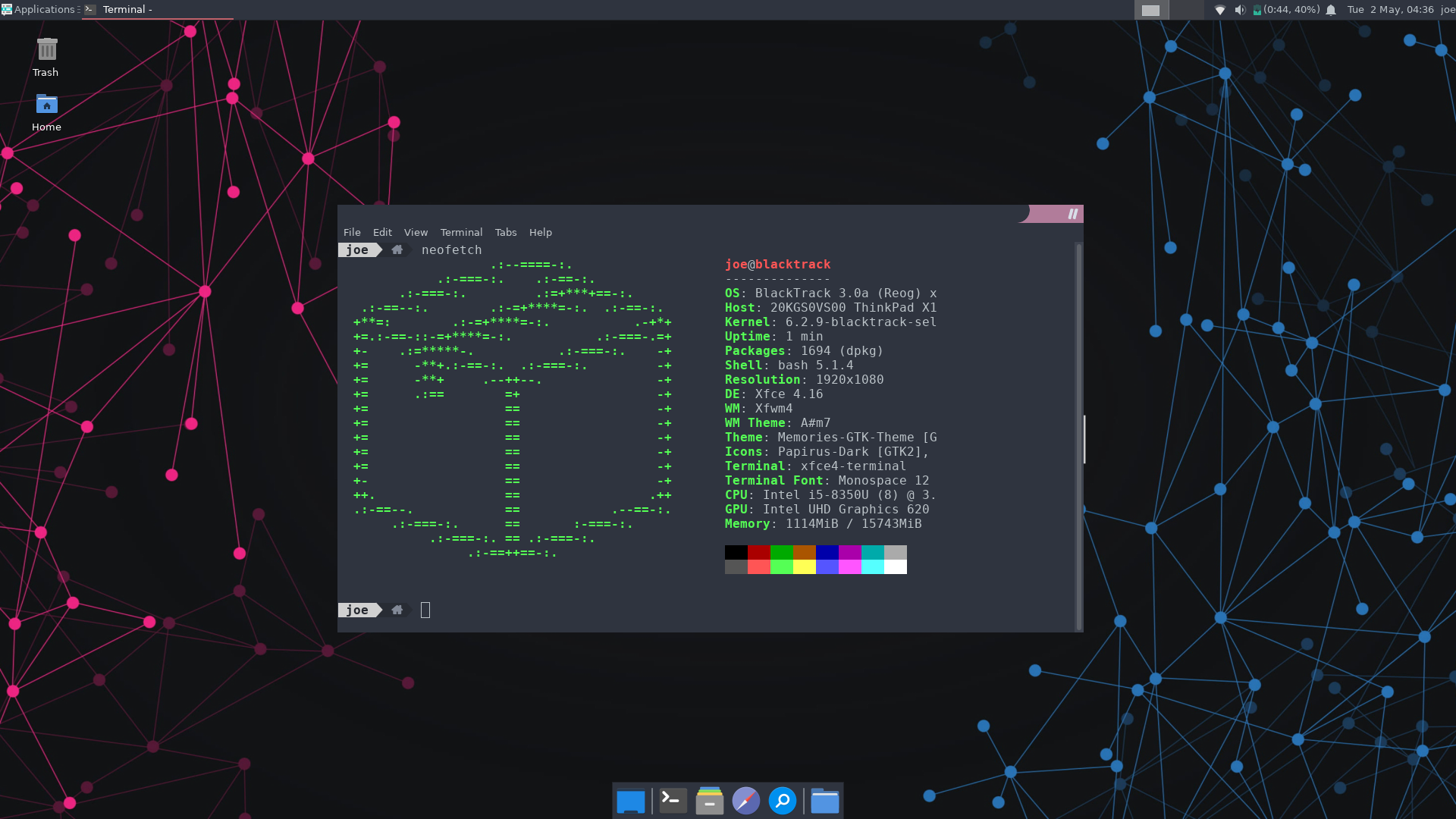Launch the file archive manager dock icon
This screenshot has height=819, width=1456.
coord(709,801)
